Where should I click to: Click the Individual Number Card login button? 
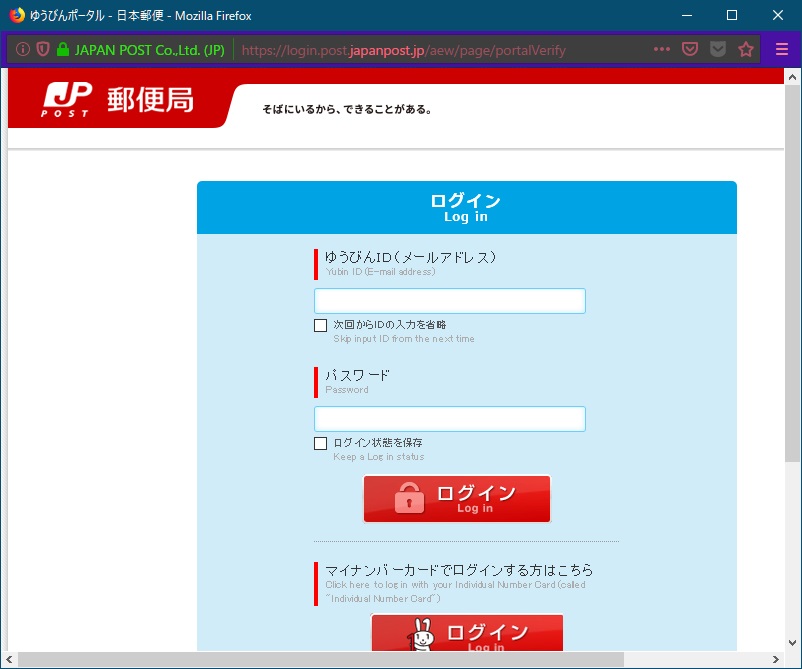(467, 633)
